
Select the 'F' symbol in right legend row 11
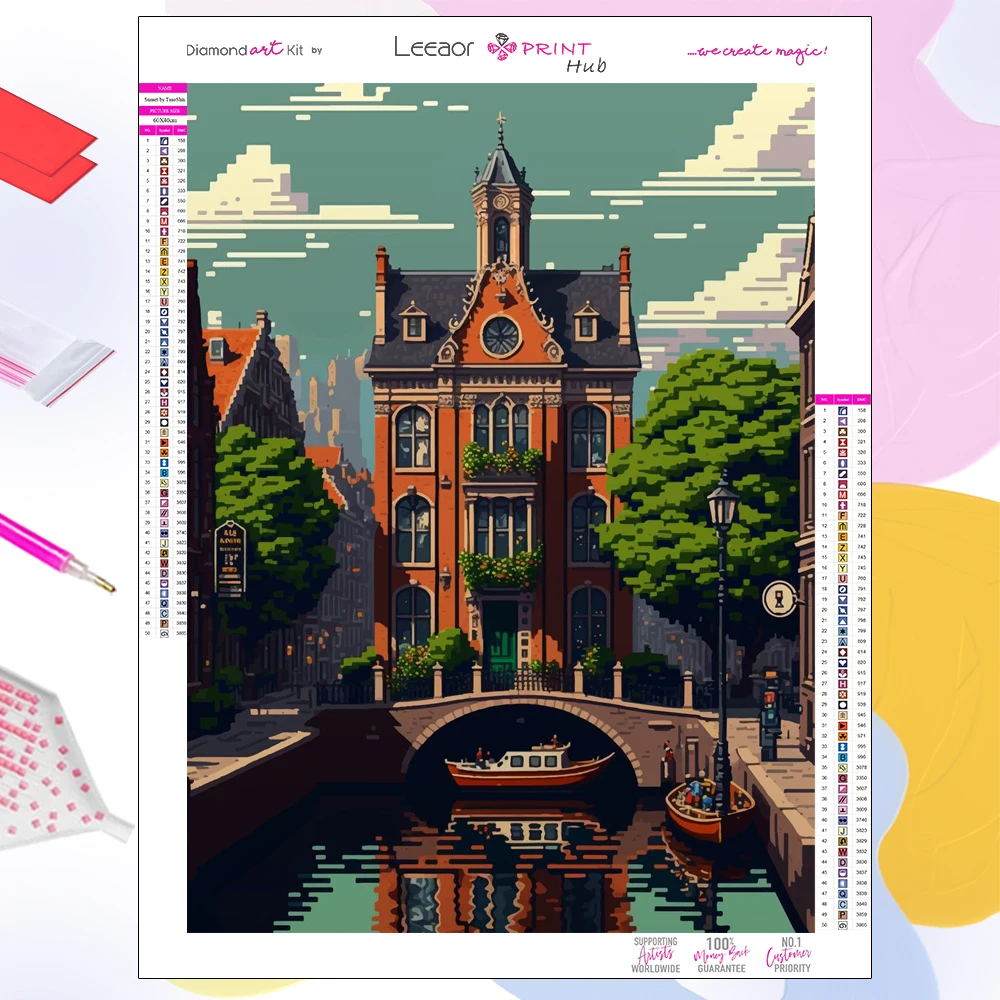pyautogui.click(x=842, y=516)
